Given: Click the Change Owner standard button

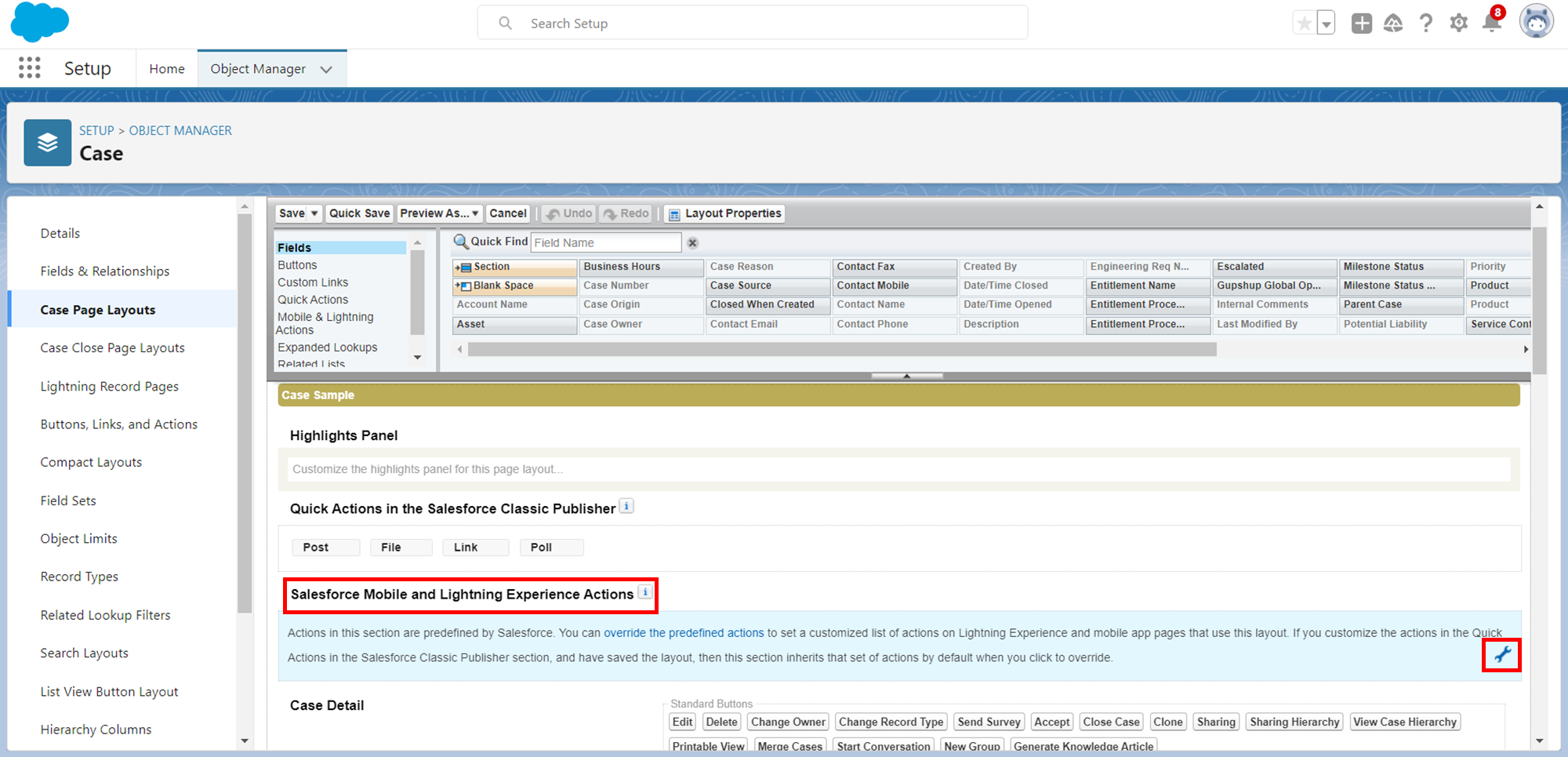Looking at the screenshot, I should pos(788,722).
